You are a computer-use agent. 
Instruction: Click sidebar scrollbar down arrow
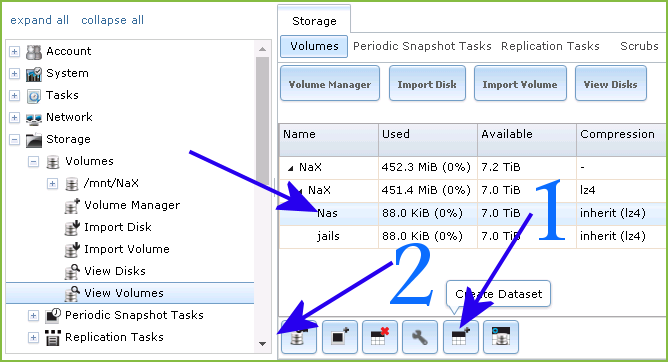tap(262, 344)
